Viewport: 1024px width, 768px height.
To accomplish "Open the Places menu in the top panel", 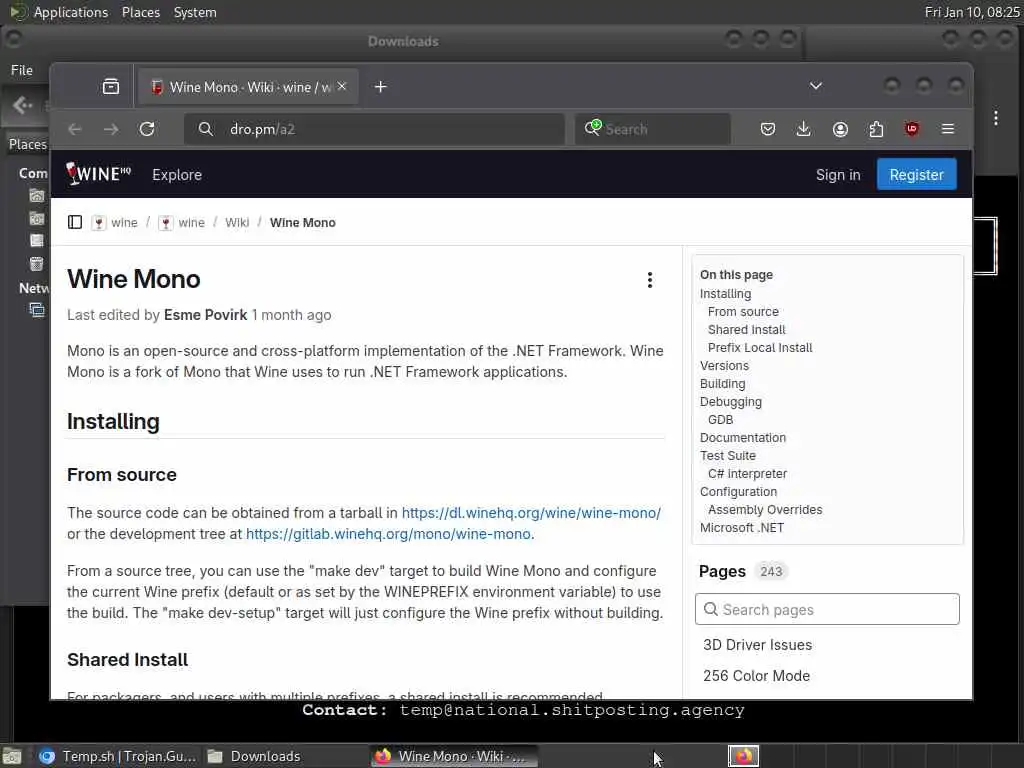I will pyautogui.click(x=141, y=12).
